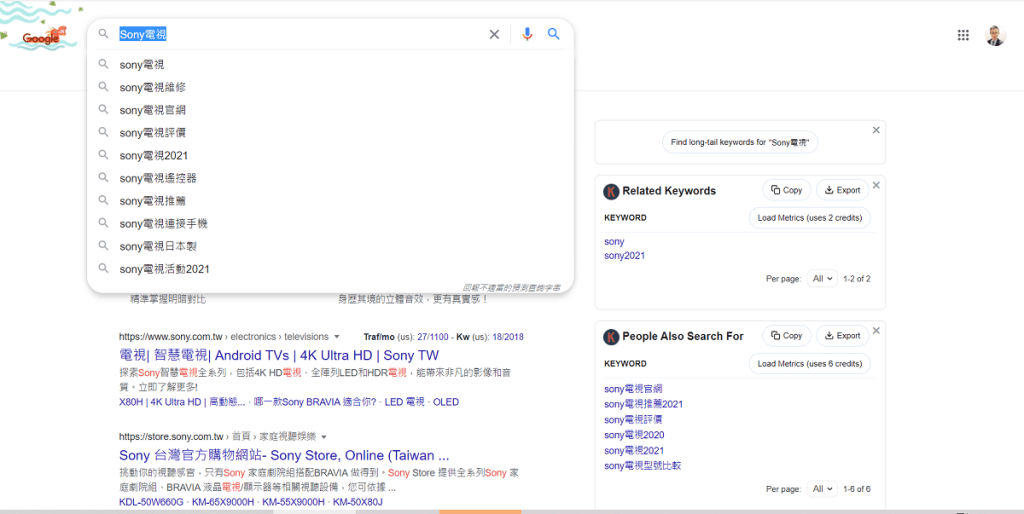Select suggestion sony電視官網

pos(330,110)
